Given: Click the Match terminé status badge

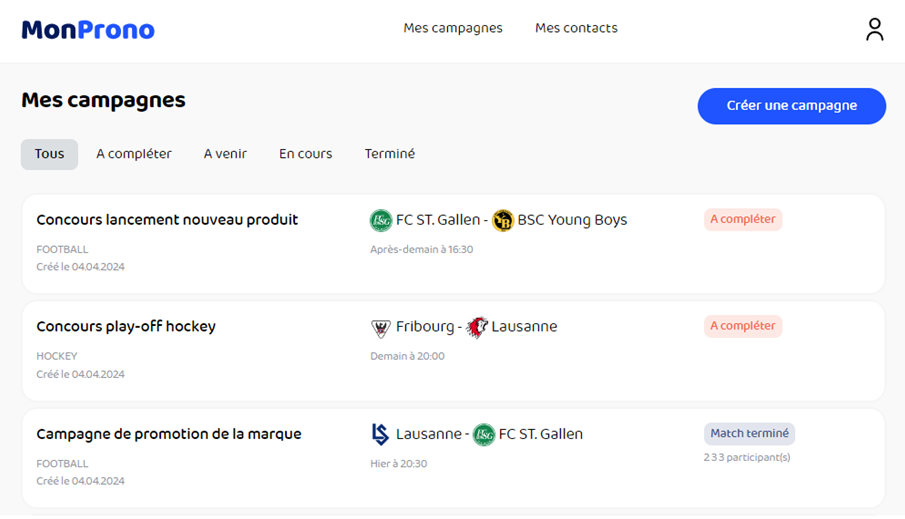Looking at the screenshot, I should click(749, 434).
